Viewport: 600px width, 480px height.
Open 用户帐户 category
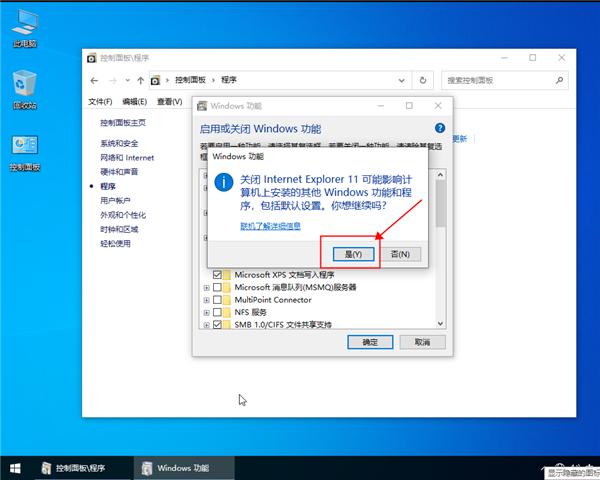(115, 200)
